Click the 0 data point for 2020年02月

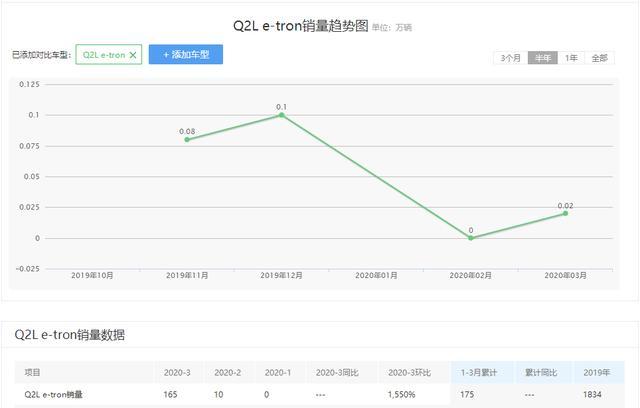(x=471, y=238)
